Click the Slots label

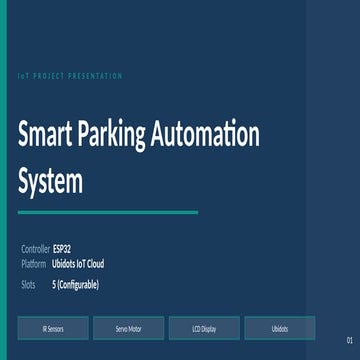pyautogui.click(x=28, y=285)
